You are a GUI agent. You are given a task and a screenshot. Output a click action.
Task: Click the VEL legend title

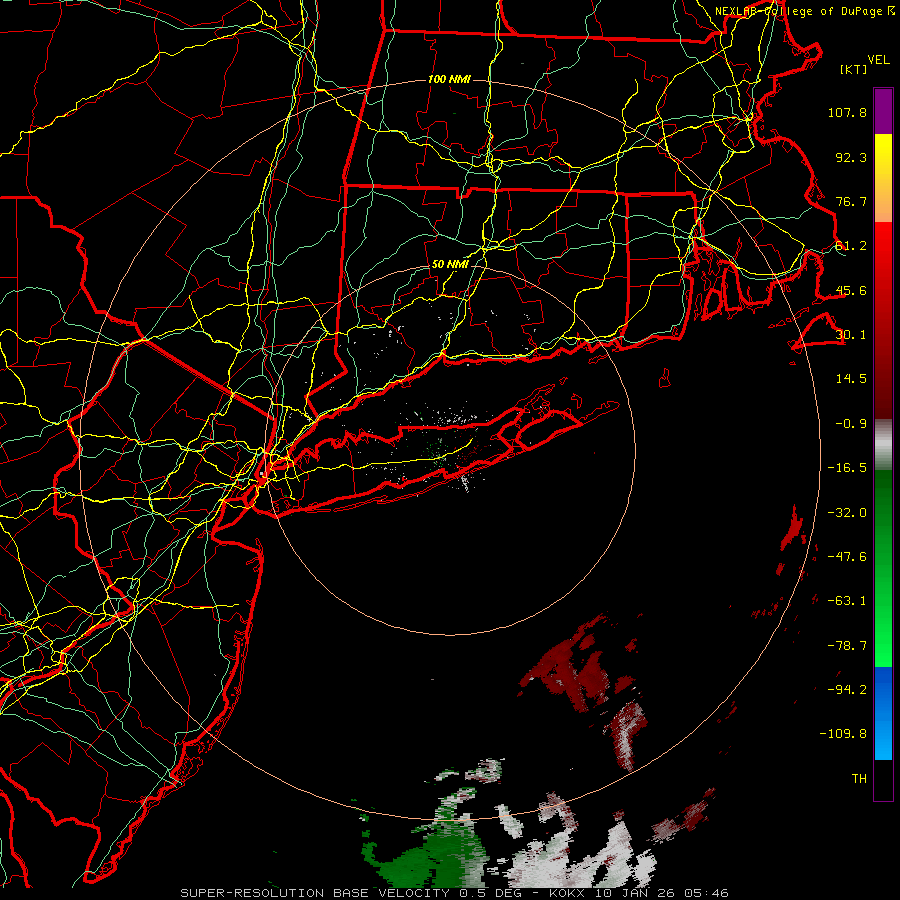[x=878, y=60]
